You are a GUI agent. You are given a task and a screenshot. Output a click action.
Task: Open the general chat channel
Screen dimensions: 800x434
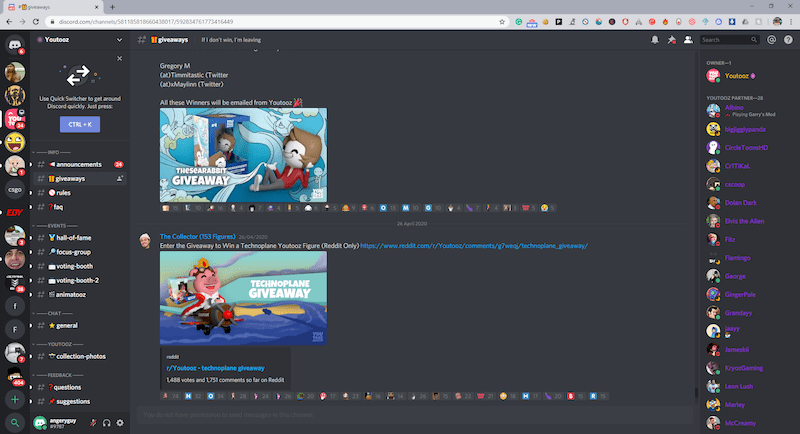coord(80,325)
